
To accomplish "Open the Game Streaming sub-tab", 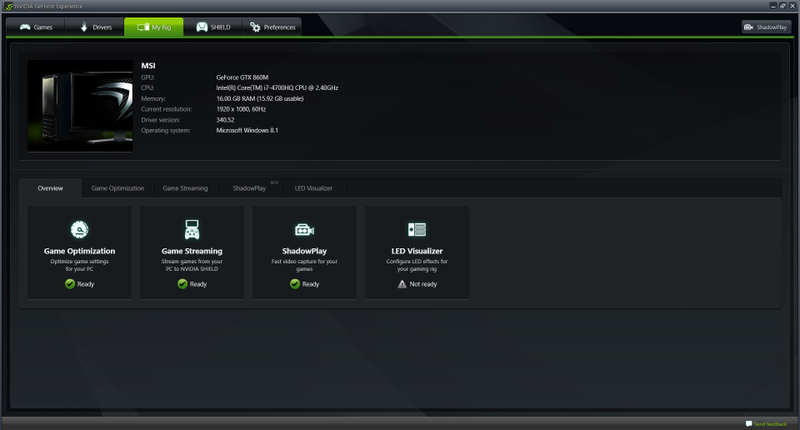I will [185, 188].
